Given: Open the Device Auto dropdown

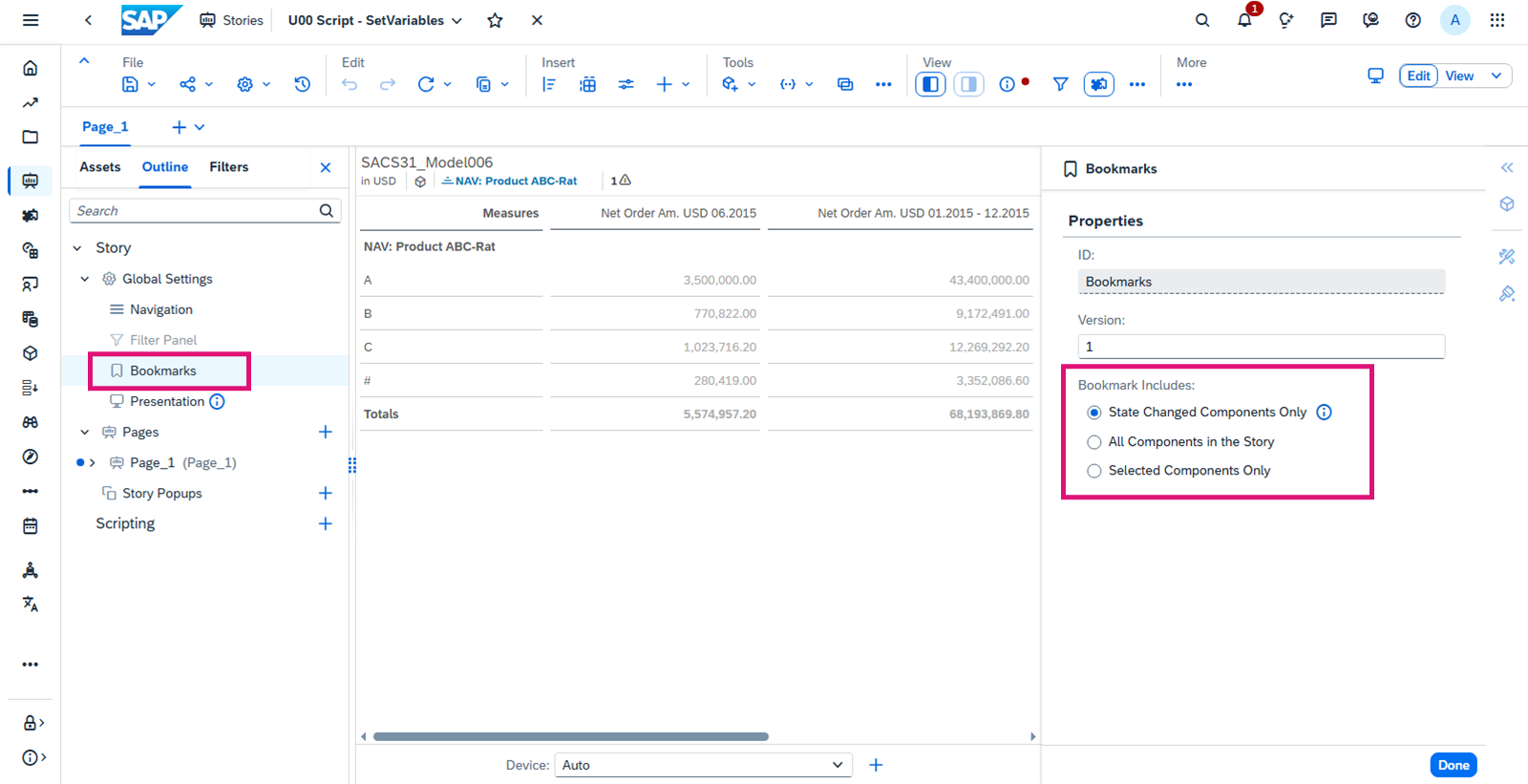Looking at the screenshot, I should (703, 765).
